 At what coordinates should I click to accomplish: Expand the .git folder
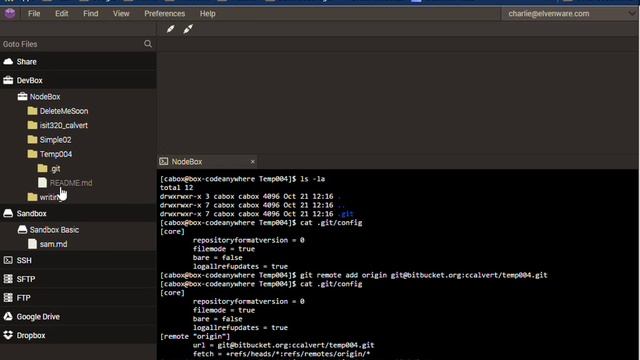[x=55, y=169]
